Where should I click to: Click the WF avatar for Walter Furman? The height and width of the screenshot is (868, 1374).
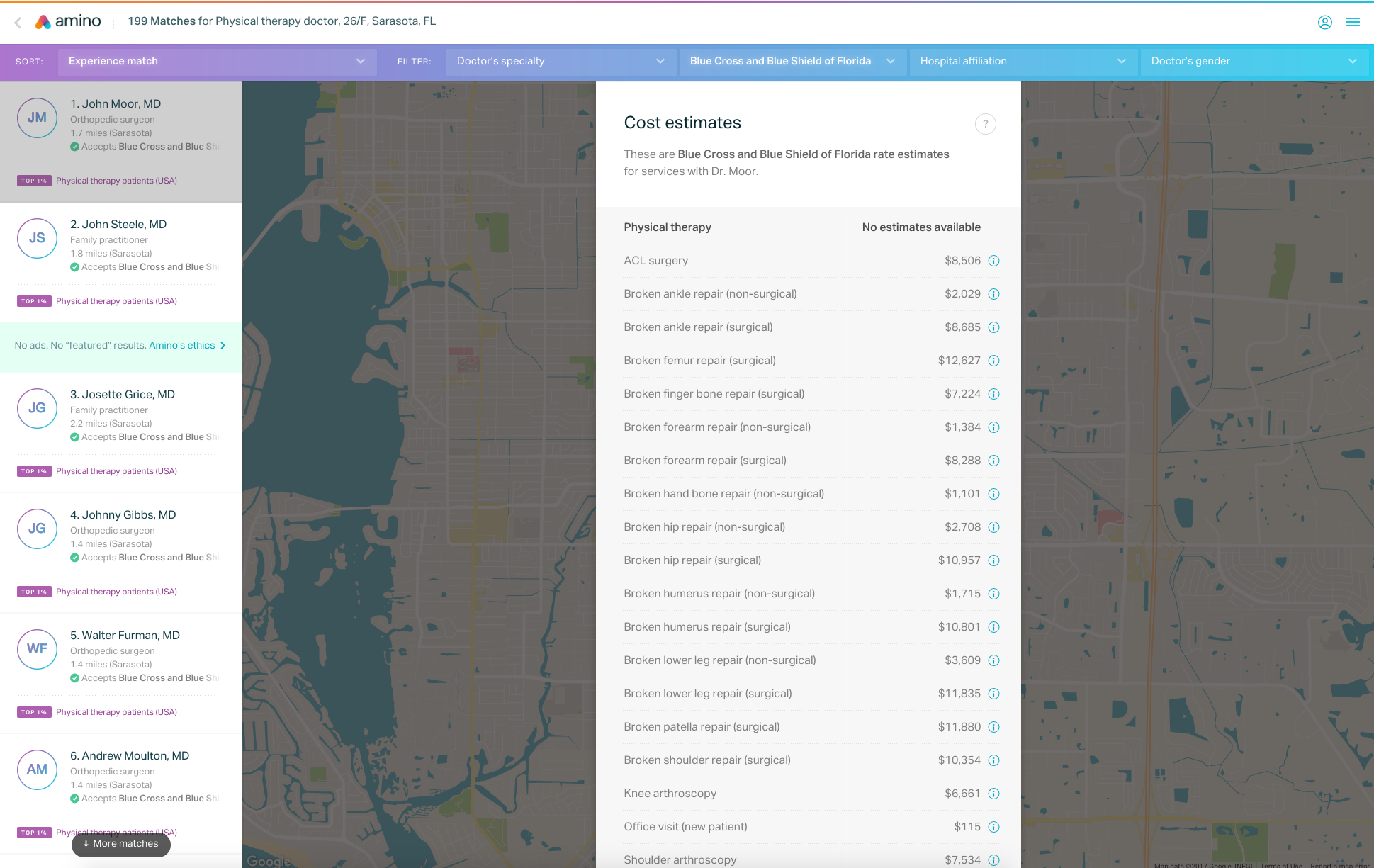tap(37, 649)
